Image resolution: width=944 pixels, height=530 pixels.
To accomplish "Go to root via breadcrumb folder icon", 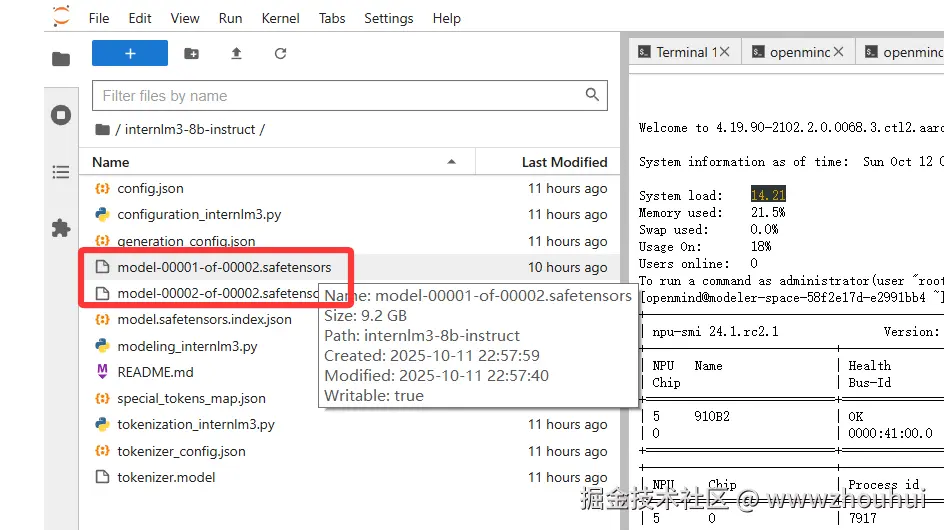I will pos(103,129).
